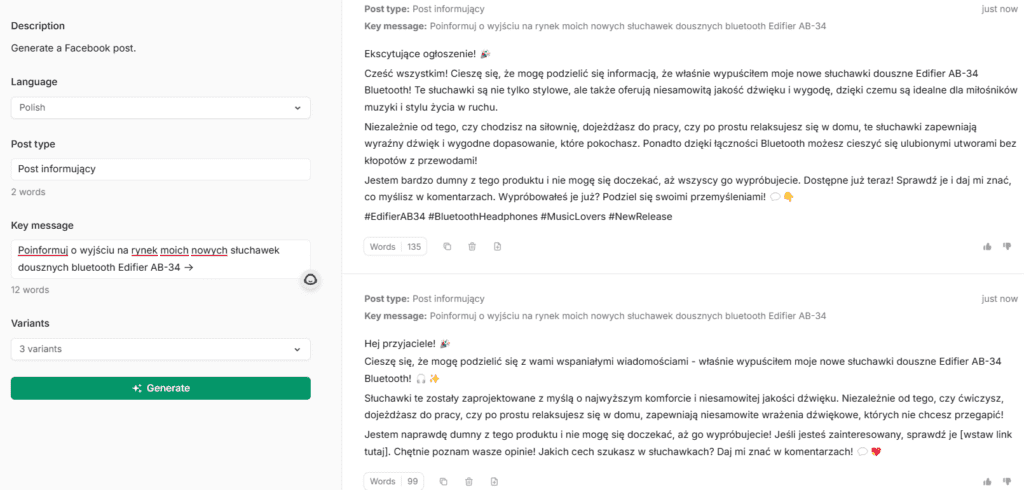Image resolution: width=1024 pixels, height=490 pixels.
Task: Click the assistant icon beside Key message field
Action: click(x=310, y=280)
